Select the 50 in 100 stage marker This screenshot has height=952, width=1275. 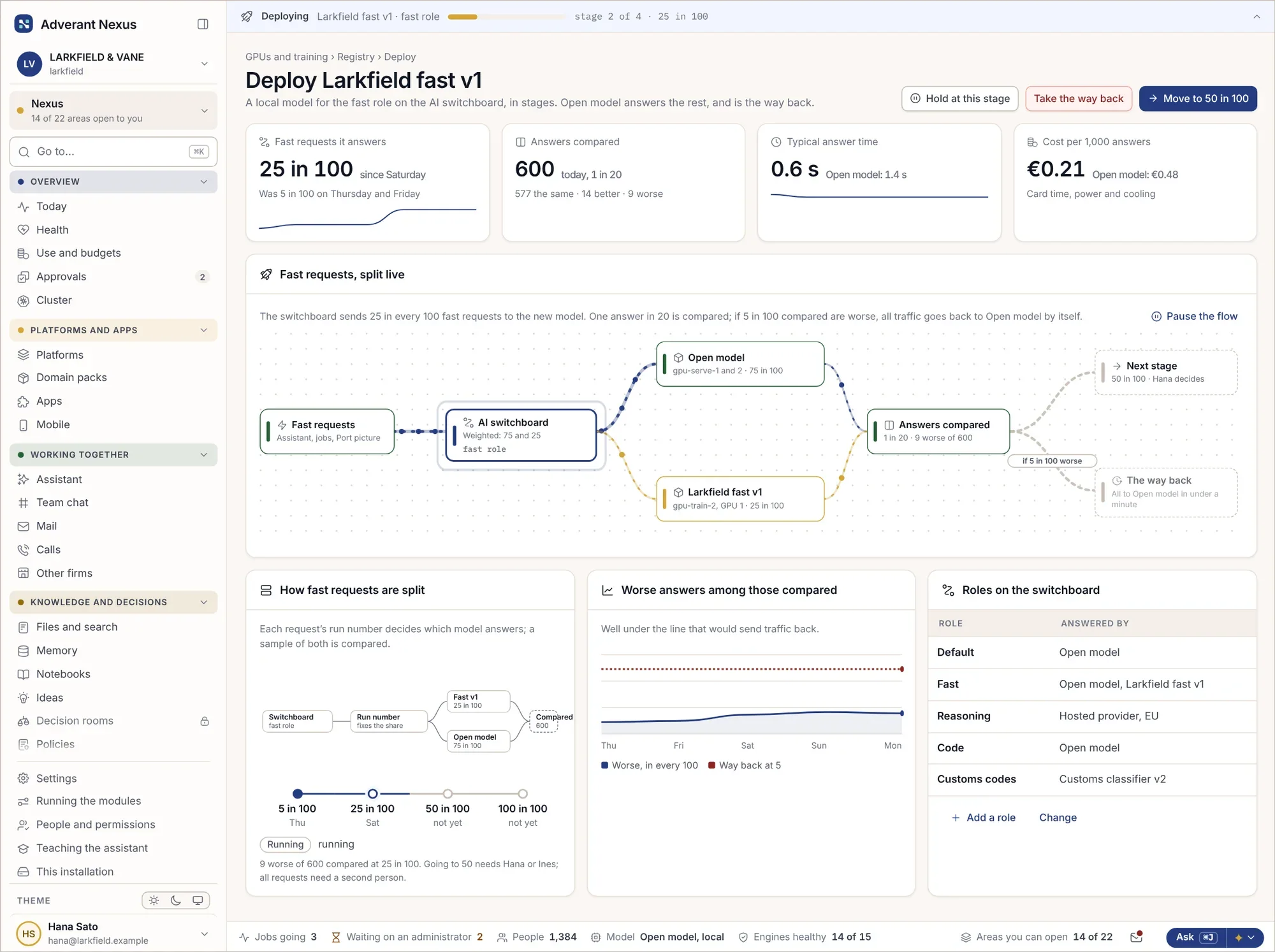(x=448, y=794)
